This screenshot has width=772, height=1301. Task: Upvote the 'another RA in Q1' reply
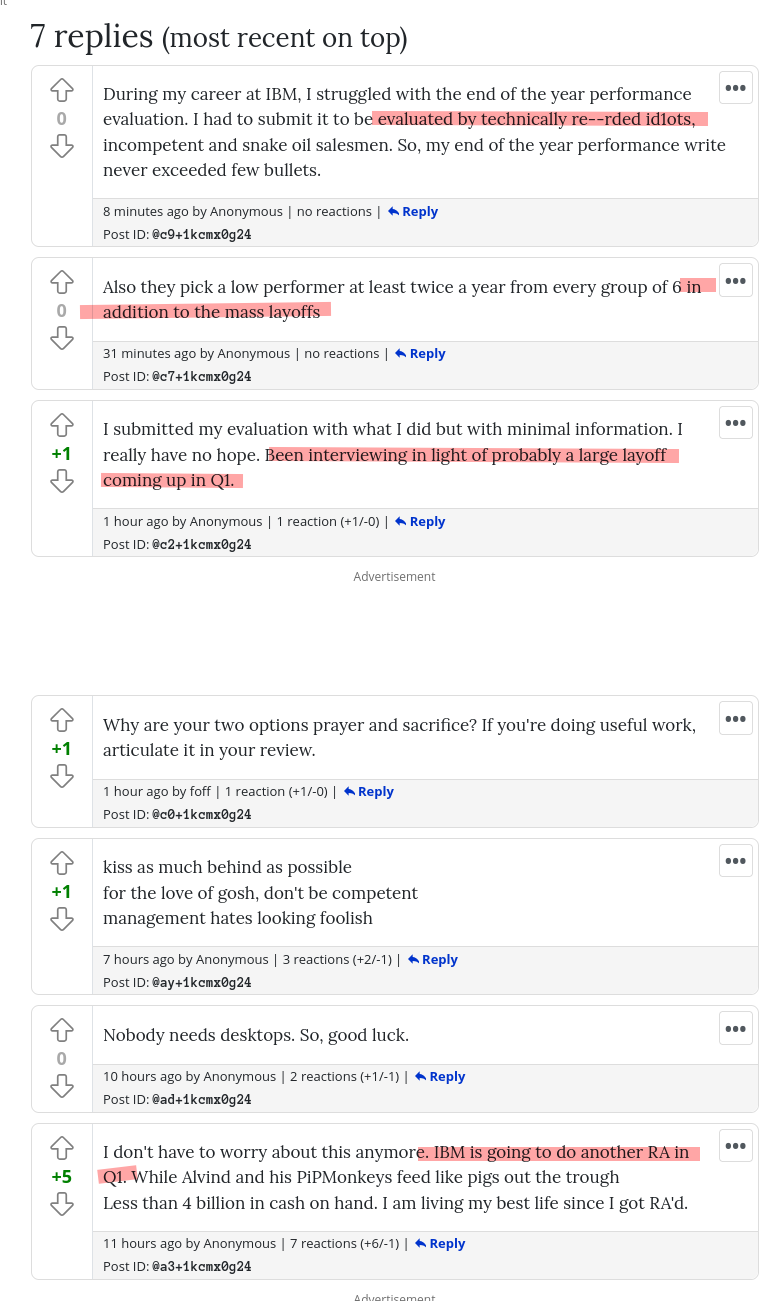[62, 1147]
